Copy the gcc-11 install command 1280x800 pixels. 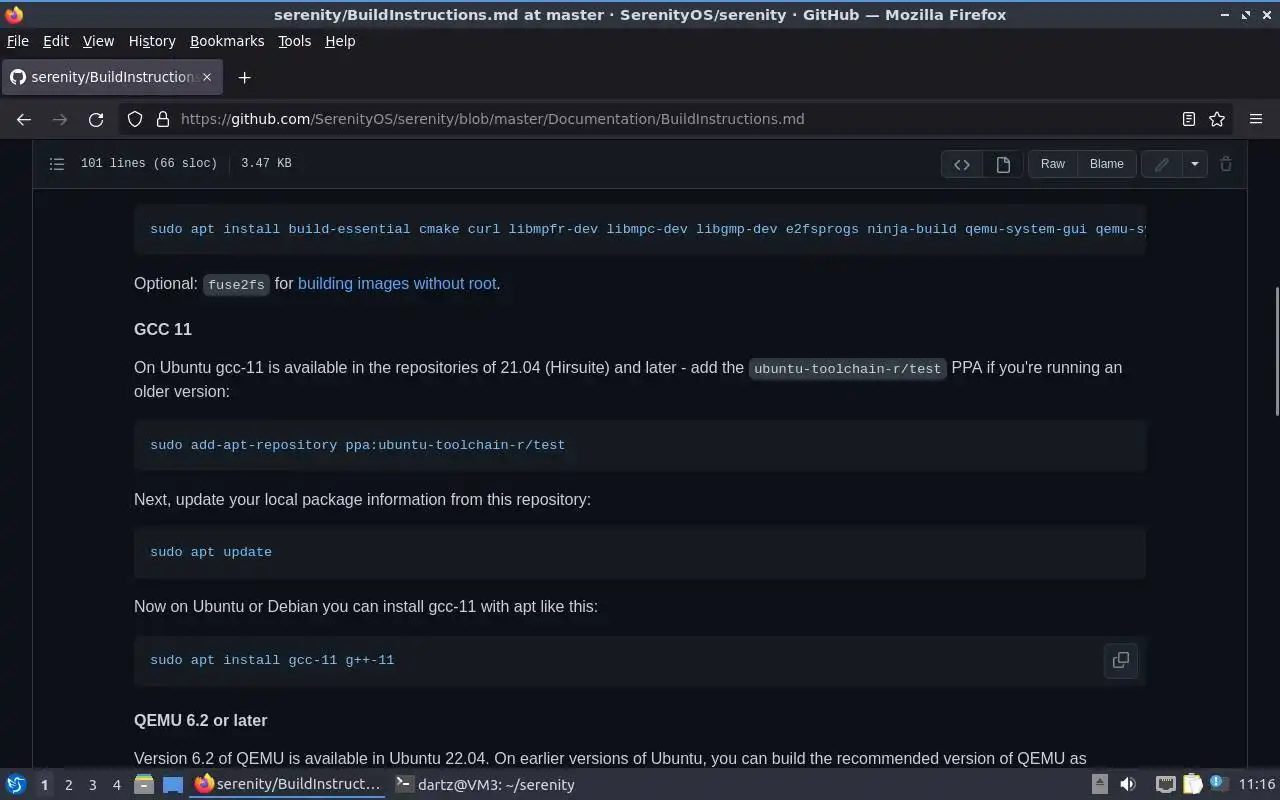coord(1121,660)
